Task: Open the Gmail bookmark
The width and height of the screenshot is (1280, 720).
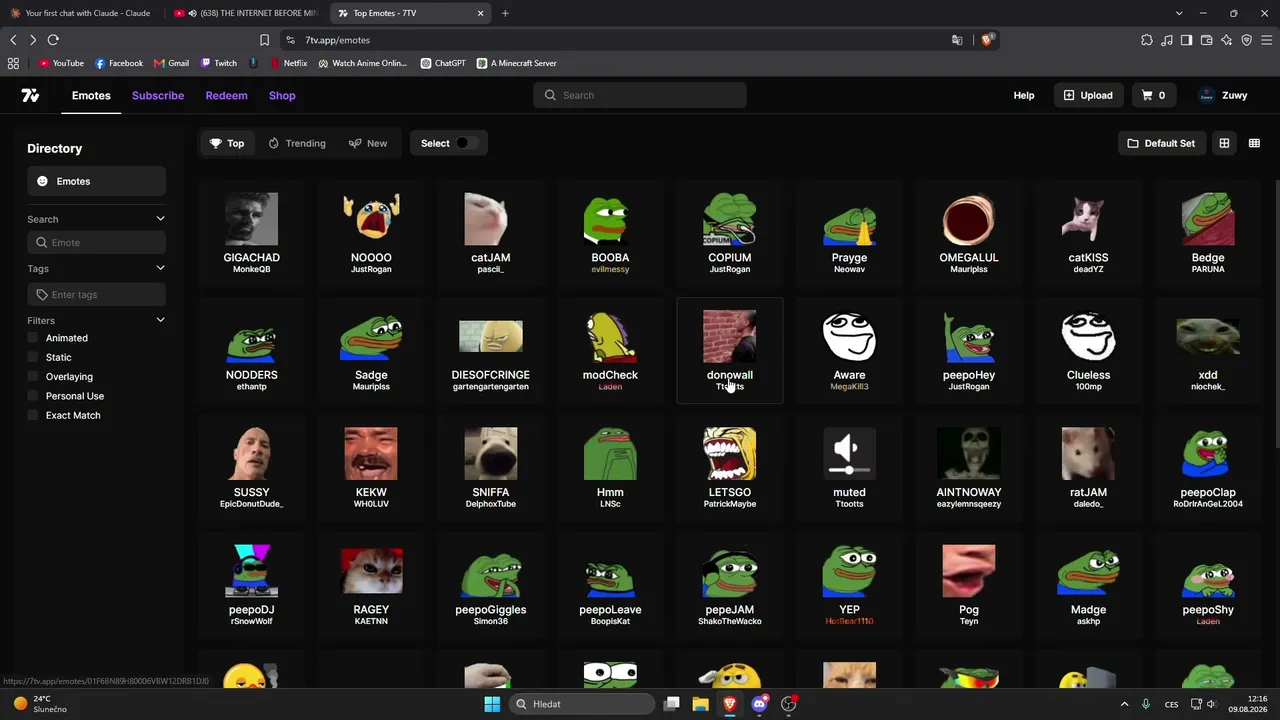Action: point(171,63)
